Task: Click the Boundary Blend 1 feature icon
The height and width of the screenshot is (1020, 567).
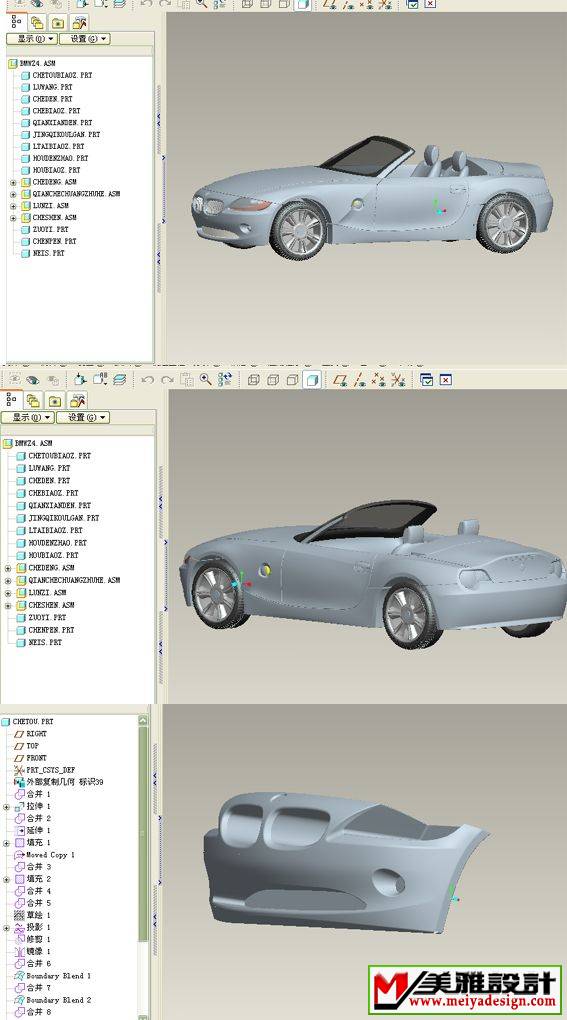Action: [x=19, y=976]
